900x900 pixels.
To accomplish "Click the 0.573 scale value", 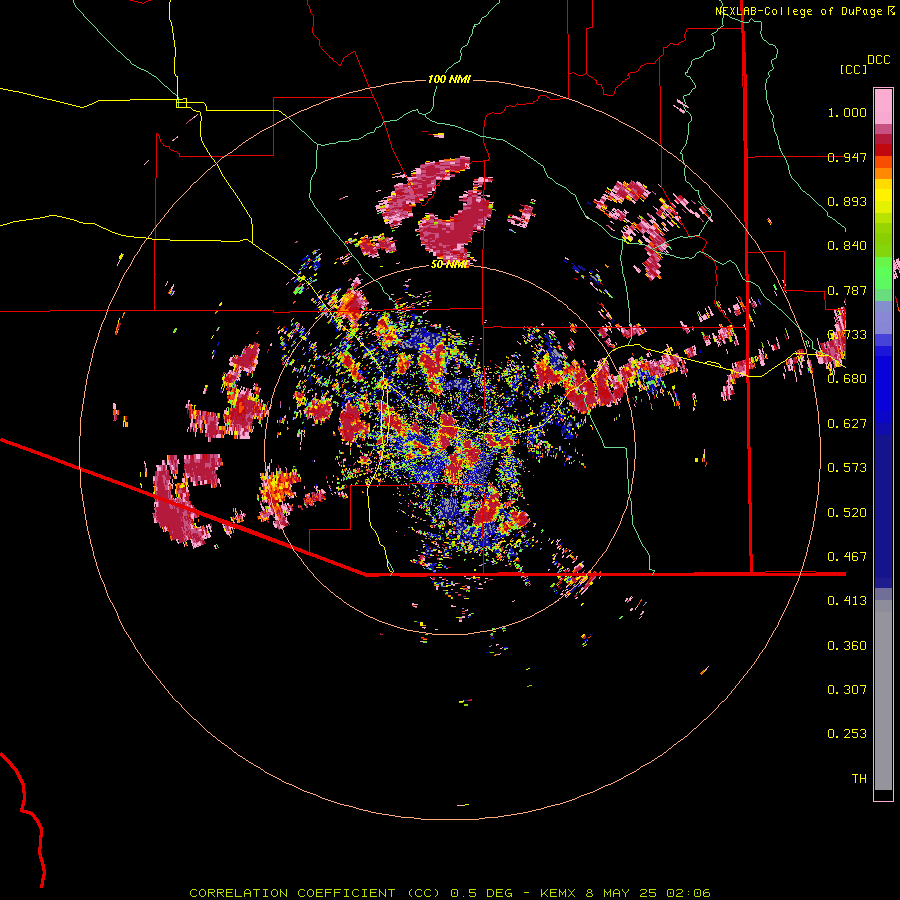I will click(847, 468).
